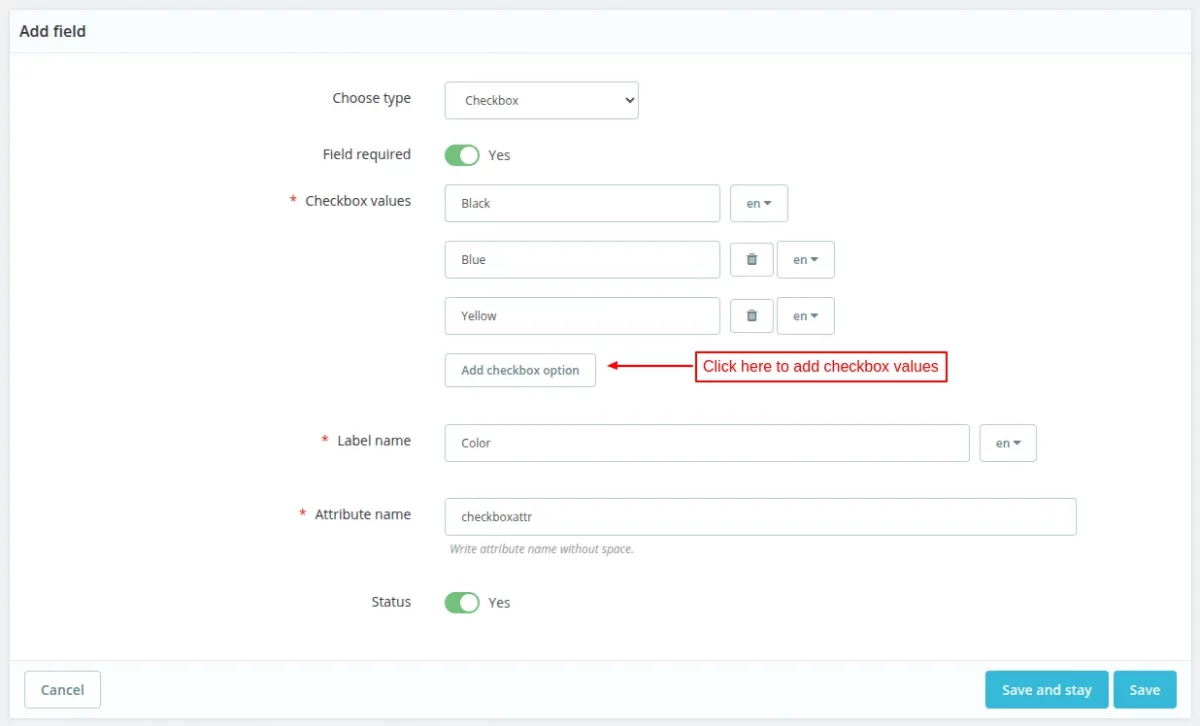Delete the "Blue" checkbox value with trash icon

tap(751, 259)
